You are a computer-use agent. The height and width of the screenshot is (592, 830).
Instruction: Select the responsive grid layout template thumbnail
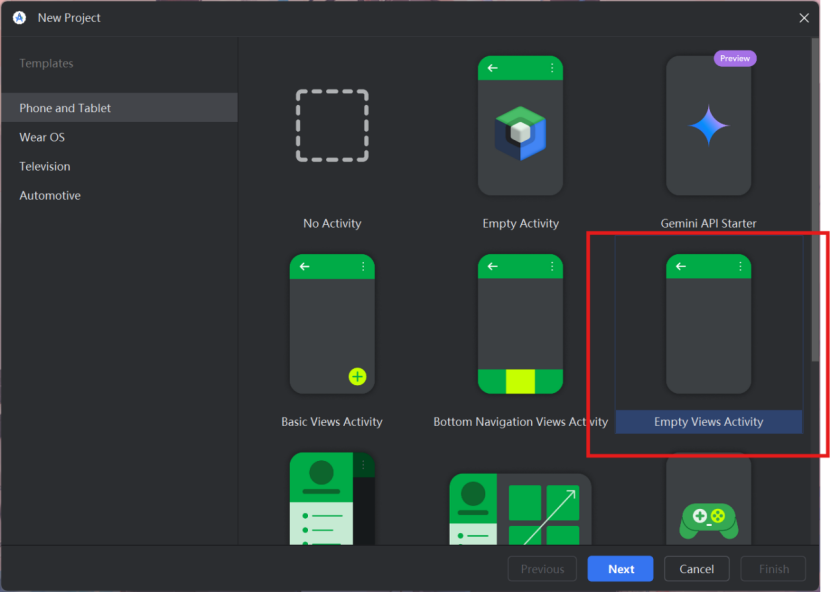click(x=520, y=509)
